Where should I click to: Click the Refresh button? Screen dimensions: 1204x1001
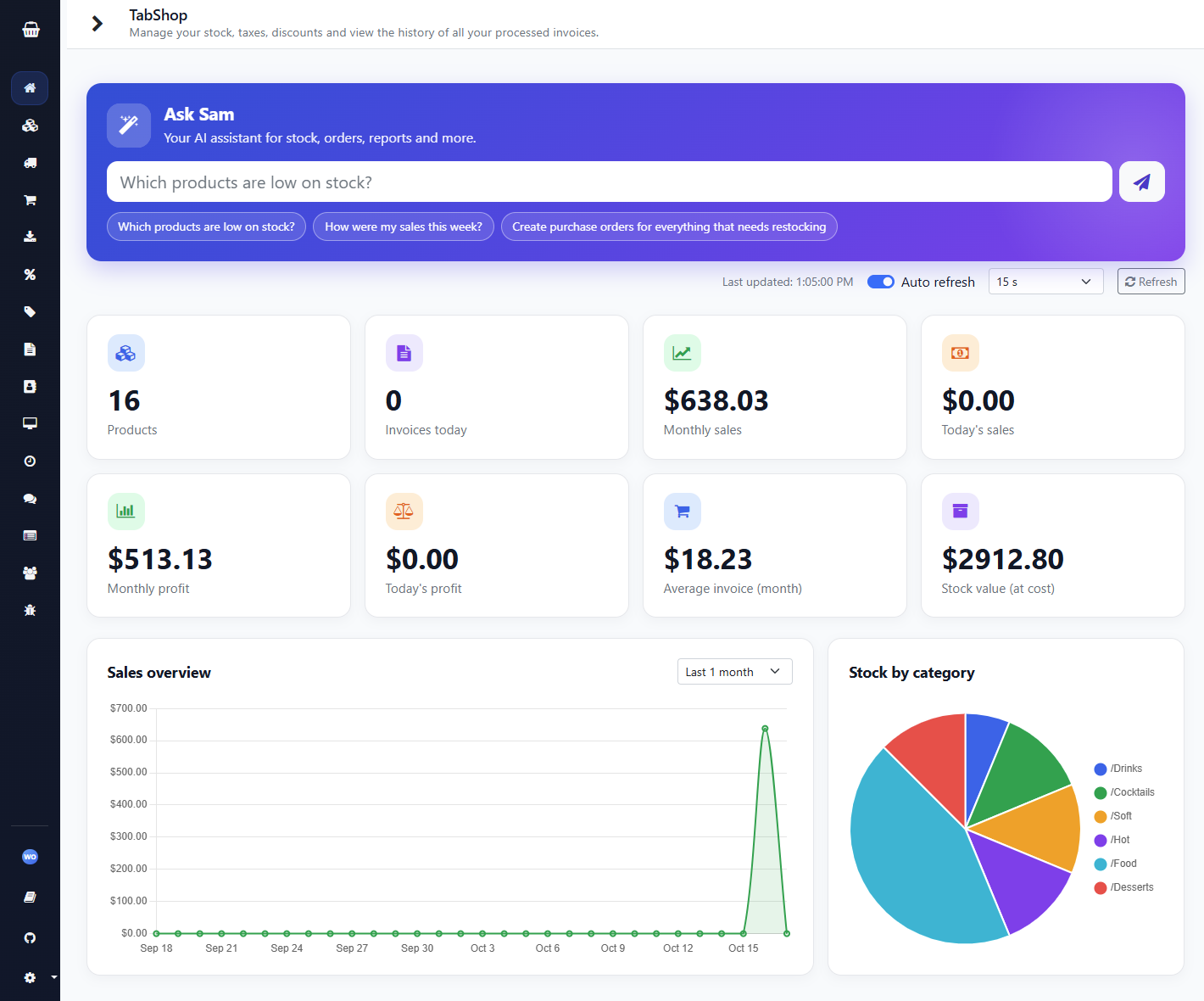click(x=1151, y=282)
